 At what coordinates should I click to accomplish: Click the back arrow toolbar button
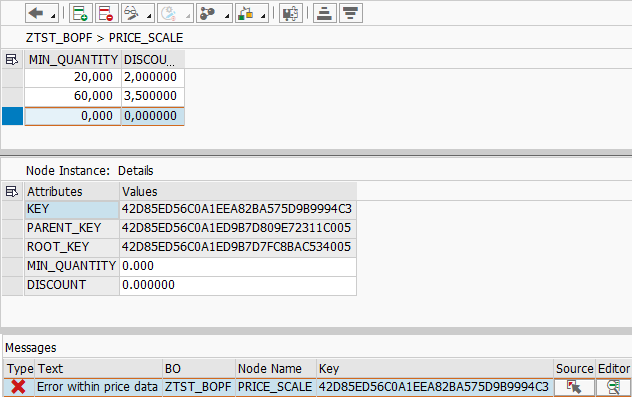point(36,13)
